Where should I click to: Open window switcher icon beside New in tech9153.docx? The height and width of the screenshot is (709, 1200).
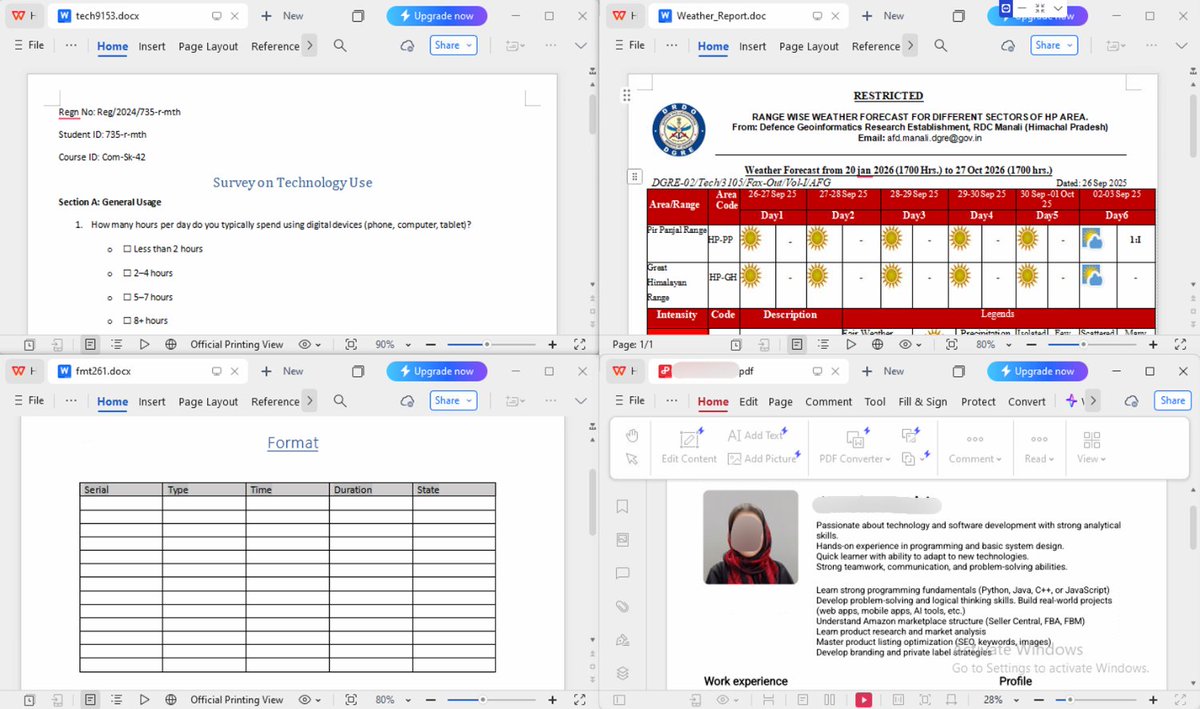(358, 16)
